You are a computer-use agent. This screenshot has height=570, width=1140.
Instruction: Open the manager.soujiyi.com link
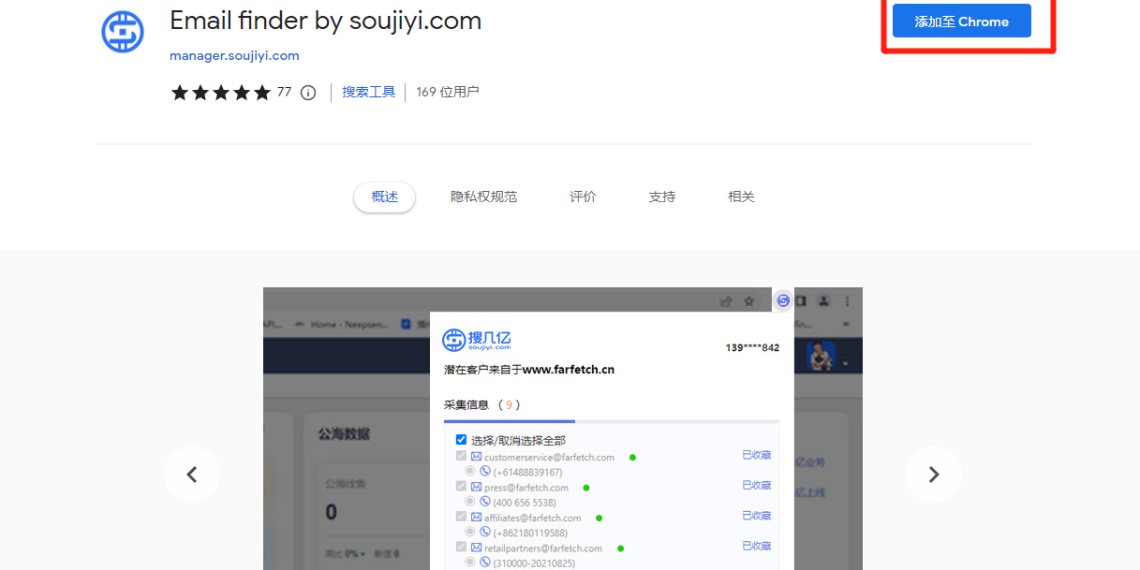point(234,56)
